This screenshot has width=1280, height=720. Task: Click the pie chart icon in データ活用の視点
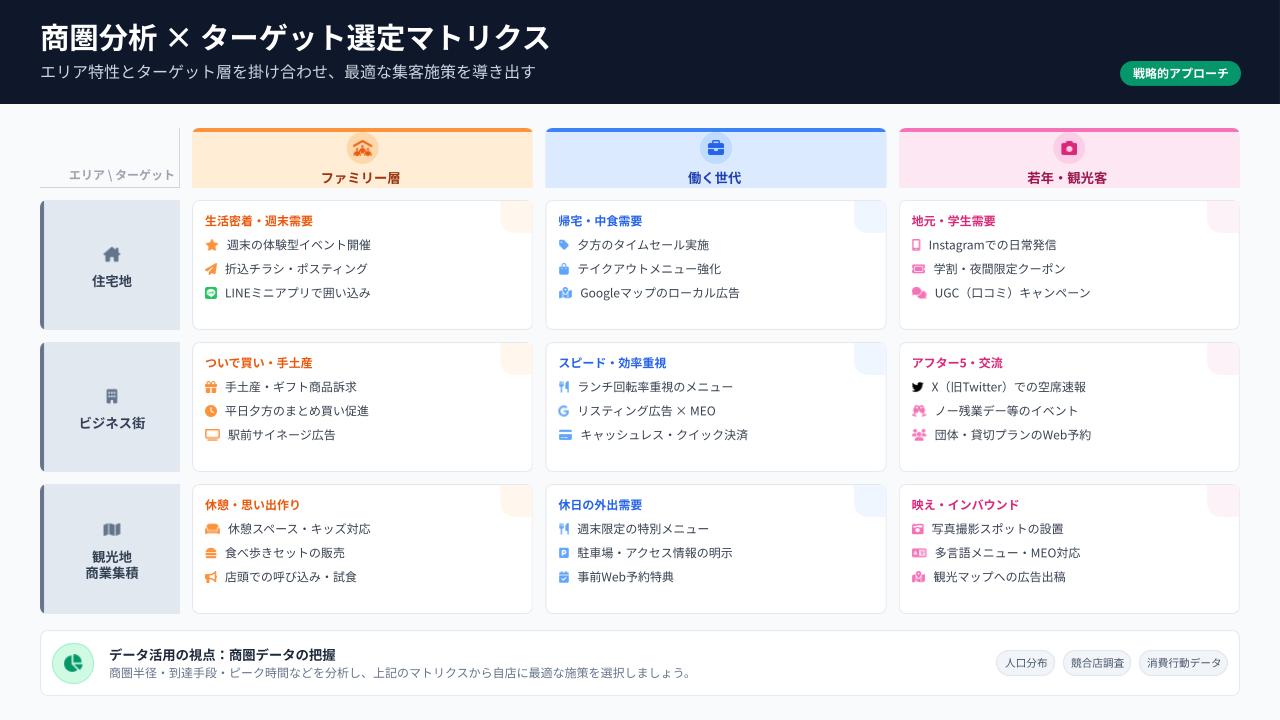pos(73,663)
